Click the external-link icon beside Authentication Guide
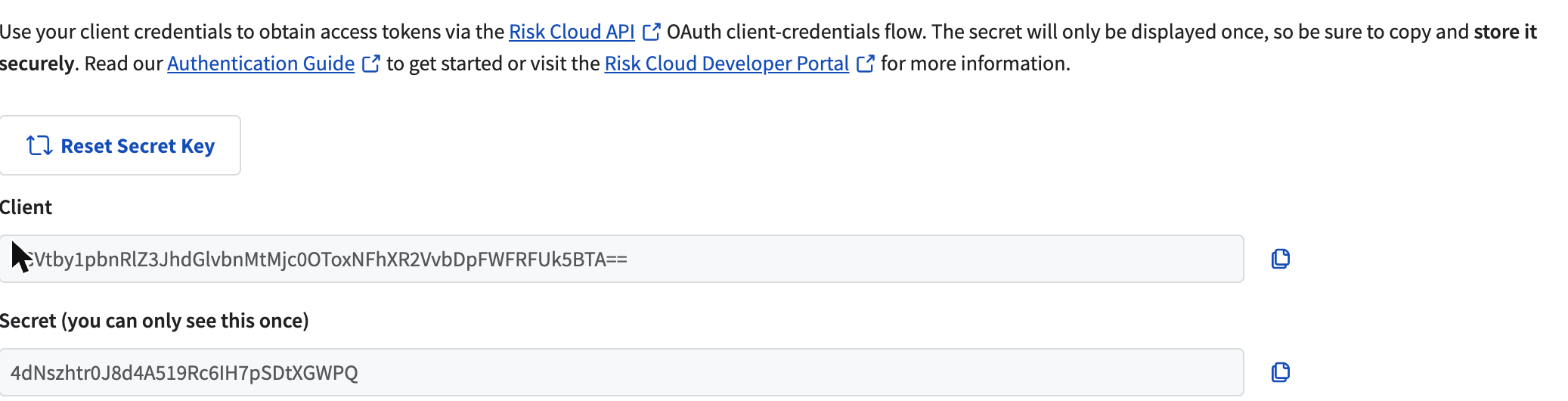The width and height of the screenshot is (1568, 401). pos(371,65)
